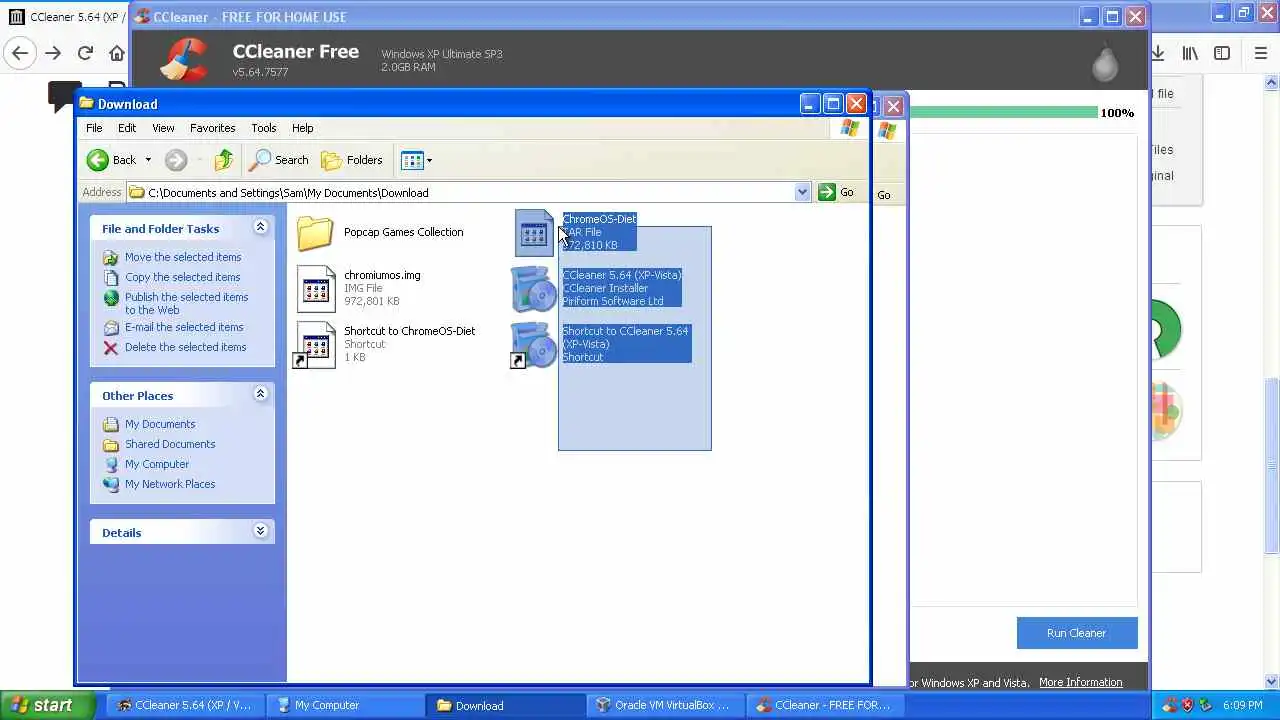Collapse the File and Folder Tasks panel
This screenshot has width=1280, height=720.
260,228
